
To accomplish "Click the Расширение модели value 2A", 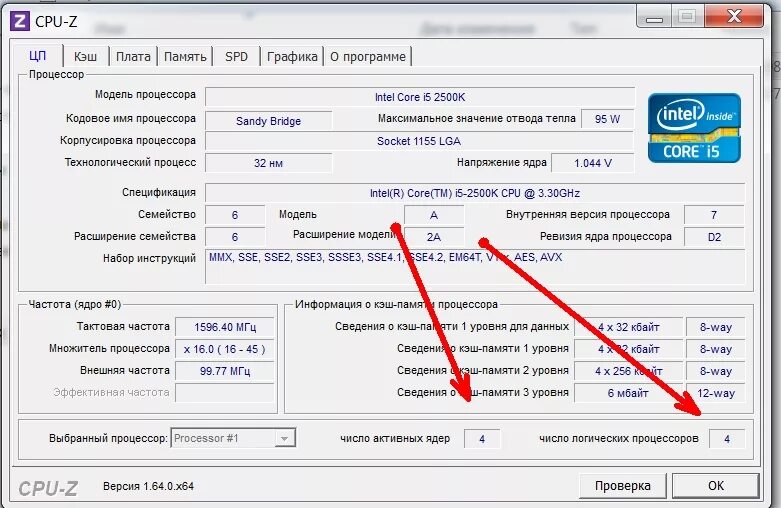I will click(x=434, y=237).
